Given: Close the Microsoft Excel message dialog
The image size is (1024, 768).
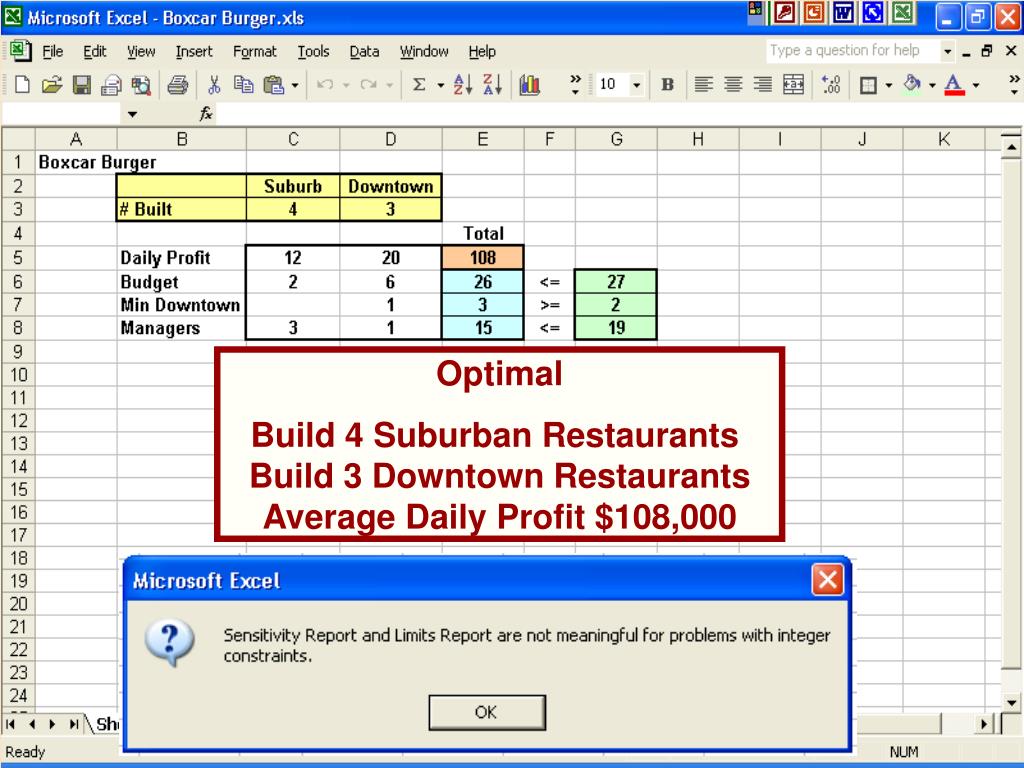Looking at the screenshot, I should tap(827, 580).
